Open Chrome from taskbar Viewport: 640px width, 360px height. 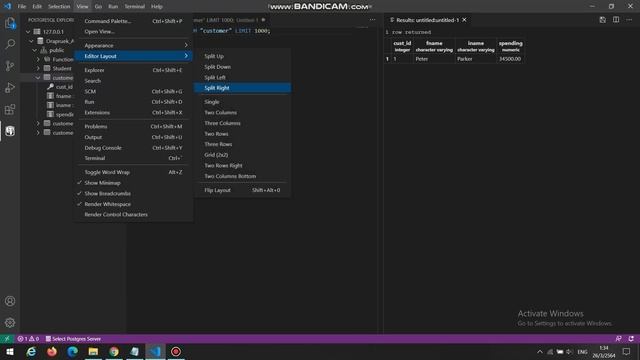coord(114,351)
